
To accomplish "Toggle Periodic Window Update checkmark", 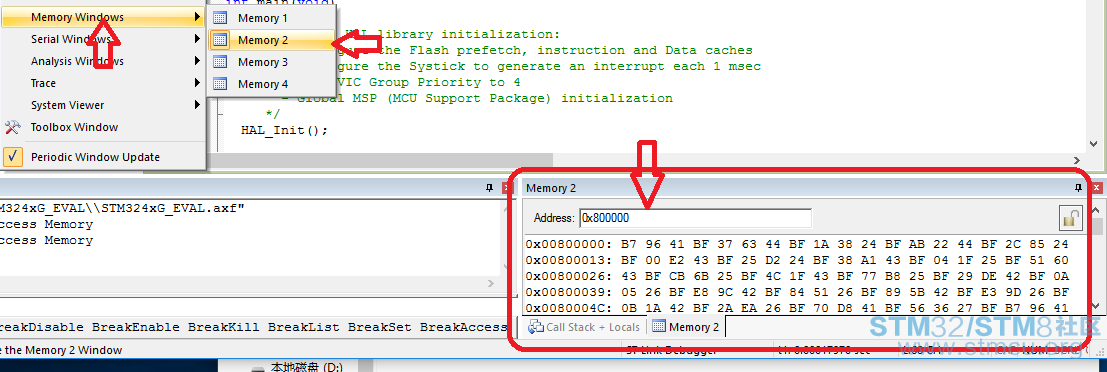I will tap(13, 157).
